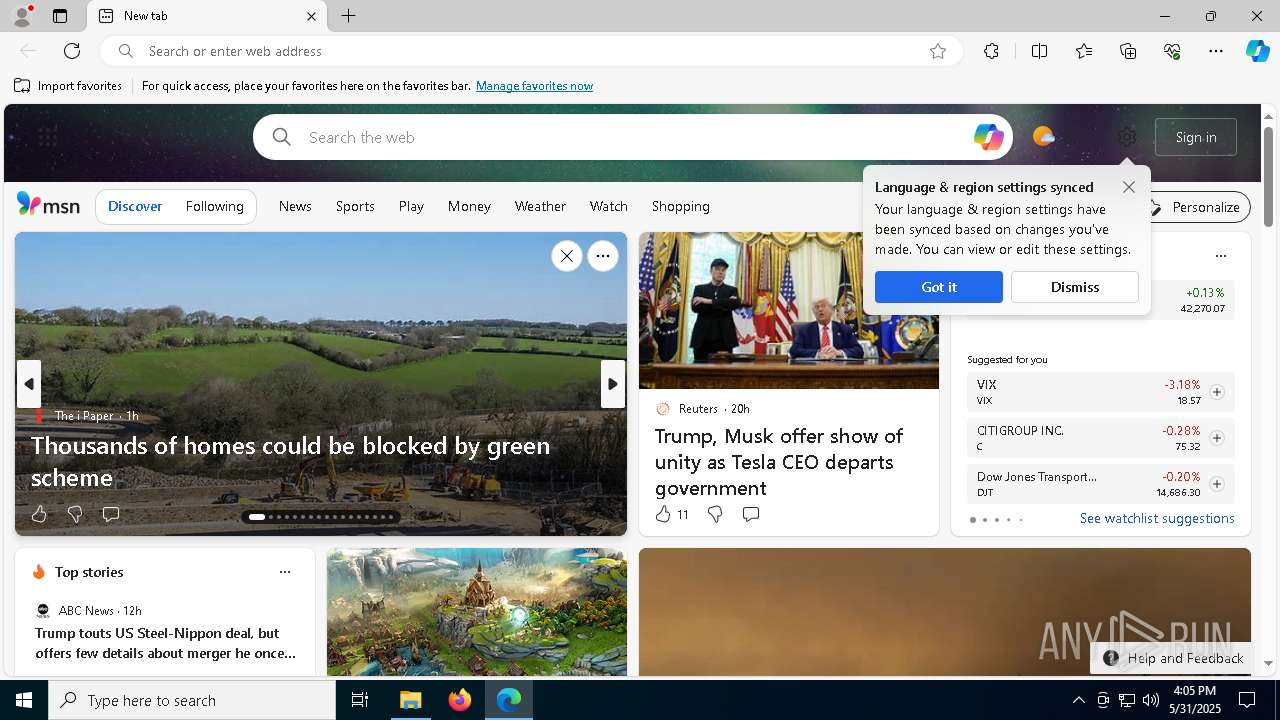Open See watchlist suggestions link
Viewport: 1280px width, 720px height.
[x=1157, y=518]
